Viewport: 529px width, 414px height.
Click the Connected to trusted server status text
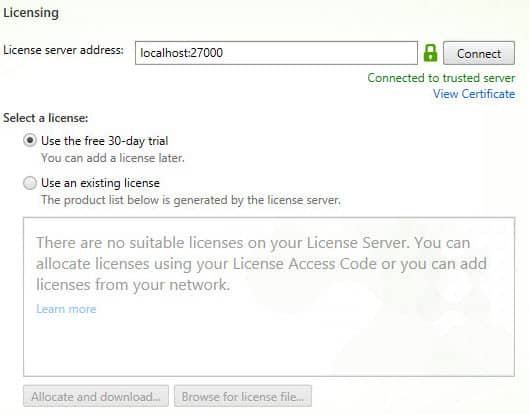coord(441,78)
